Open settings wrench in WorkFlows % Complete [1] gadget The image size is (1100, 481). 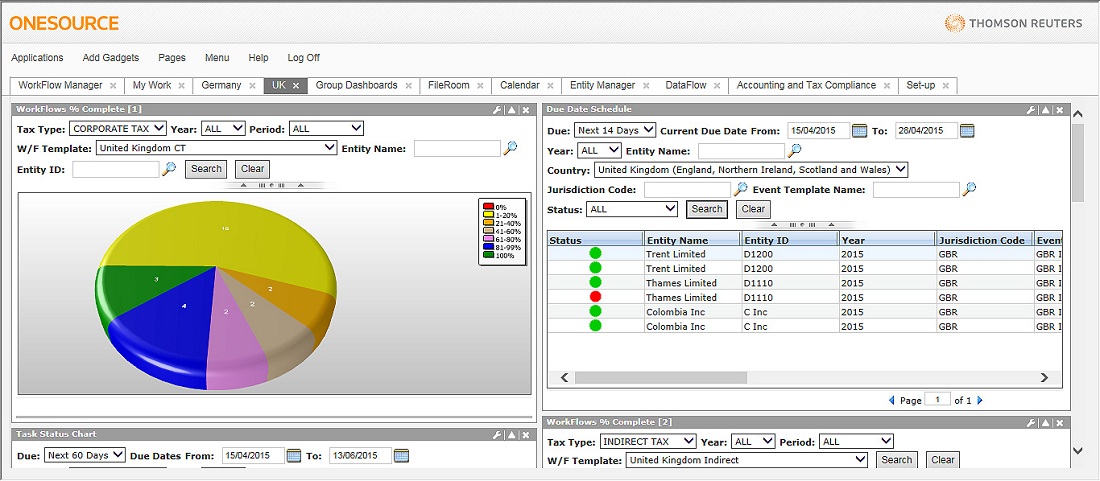pos(497,110)
